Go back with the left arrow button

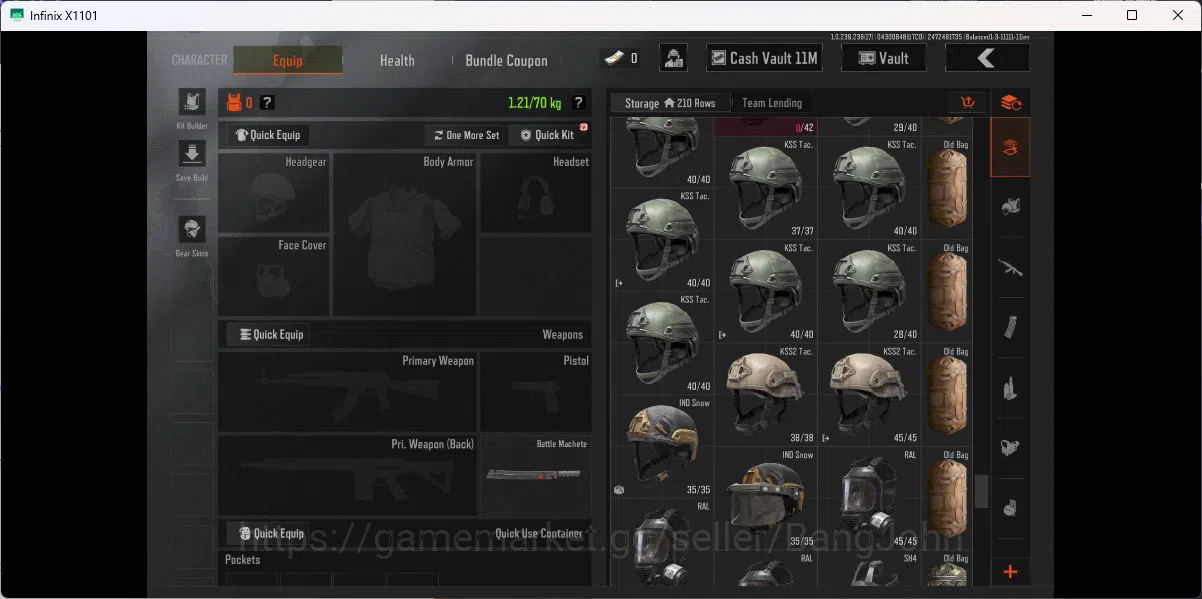tap(986, 58)
